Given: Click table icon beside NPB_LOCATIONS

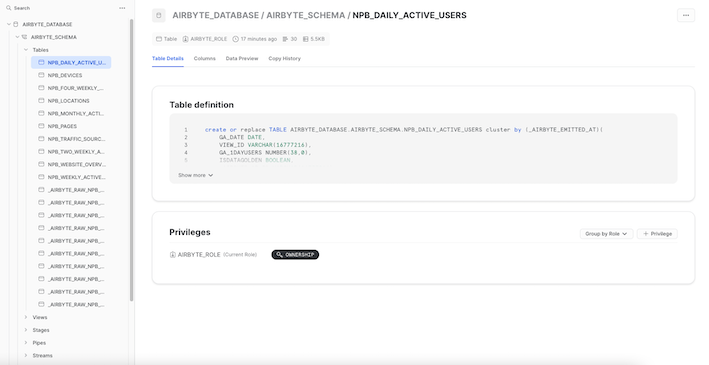Looking at the screenshot, I should pyautogui.click(x=41, y=100).
